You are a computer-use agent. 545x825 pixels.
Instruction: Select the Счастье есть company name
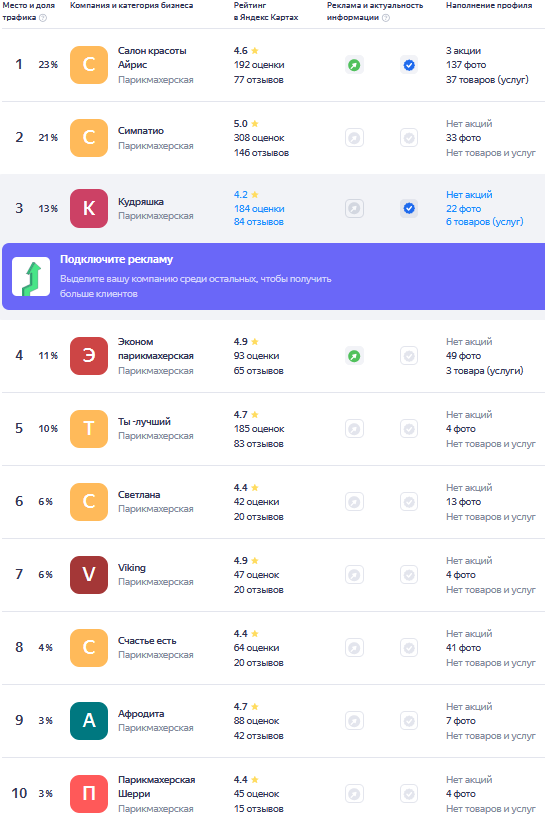pos(147,641)
